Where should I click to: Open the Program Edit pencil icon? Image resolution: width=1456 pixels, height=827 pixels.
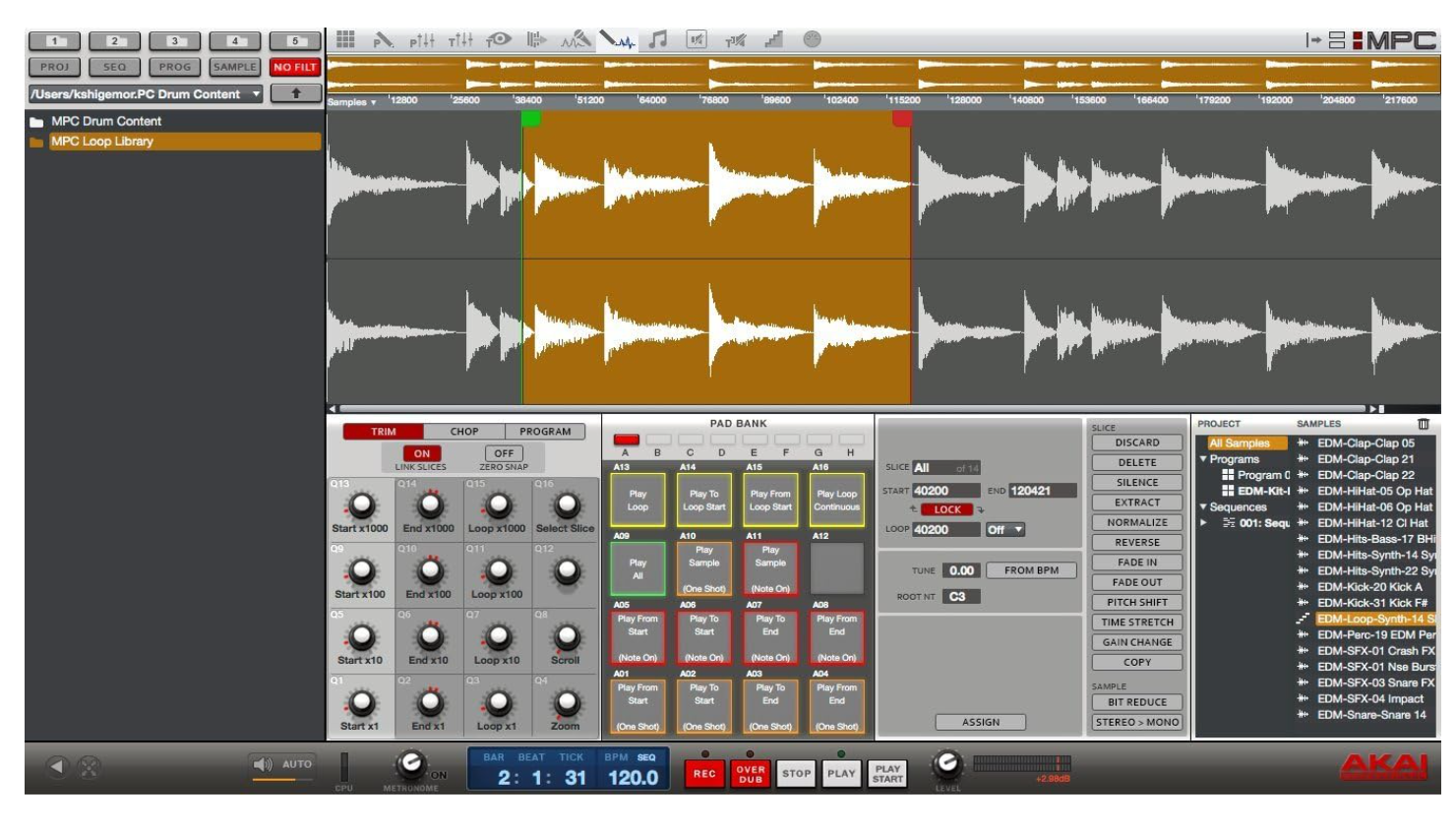[384, 40]
